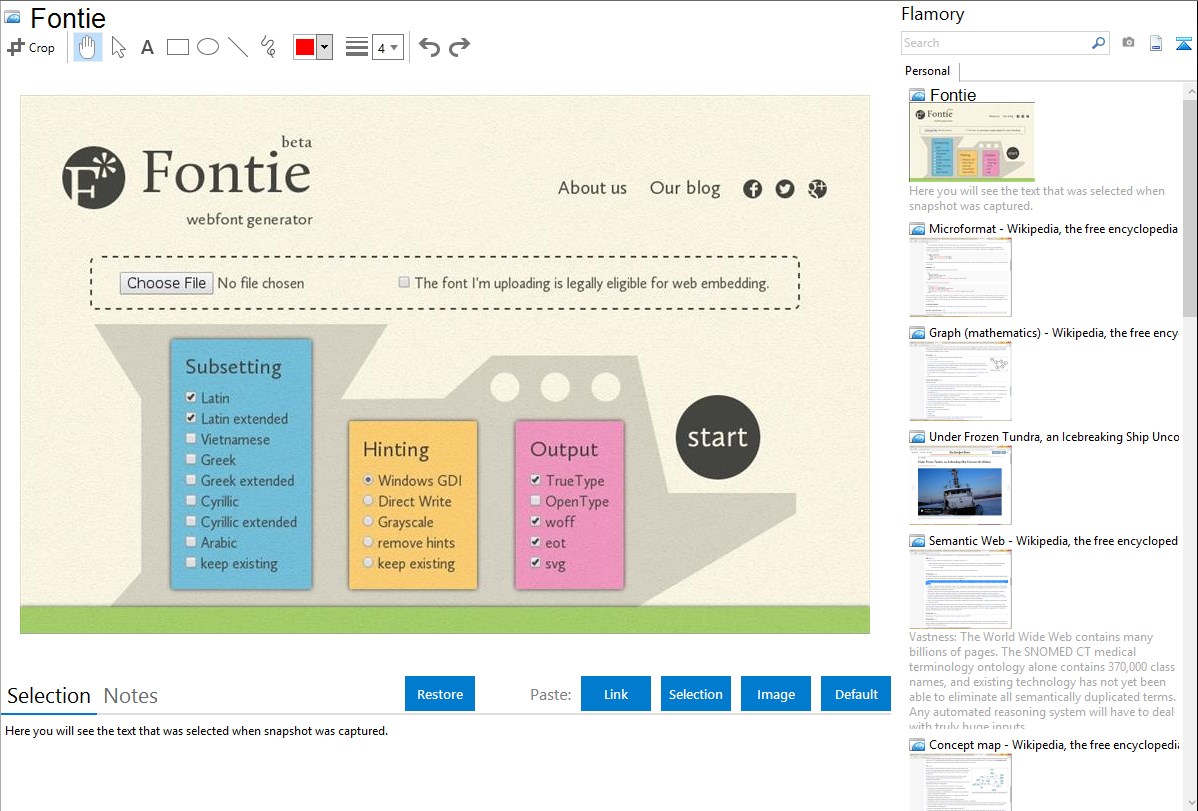Viewport: 1198px width, 811px height.
Task: Click the Twitter icon in the Fontie page
Action: click(x=785, y=189)
